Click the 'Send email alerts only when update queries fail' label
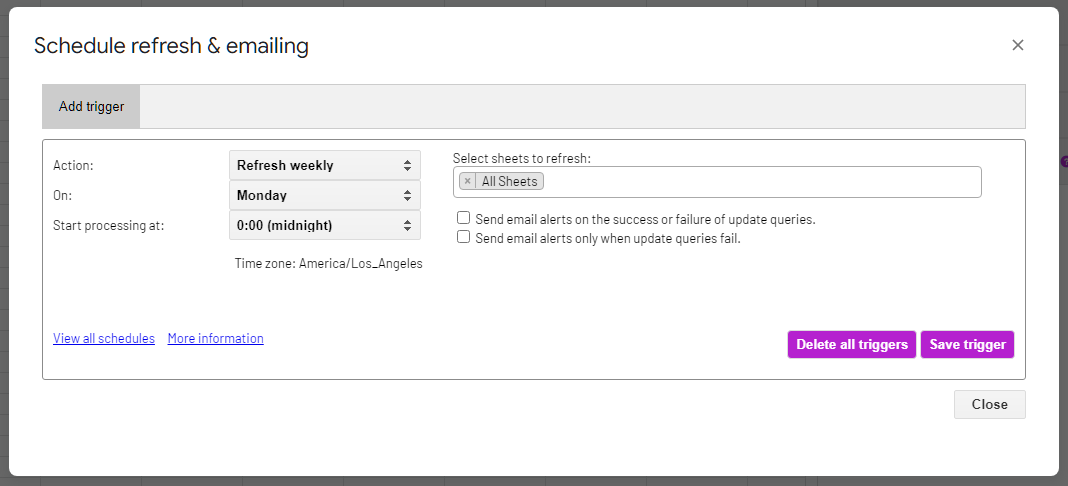The image size is (1068, 486). coord(608,238)
